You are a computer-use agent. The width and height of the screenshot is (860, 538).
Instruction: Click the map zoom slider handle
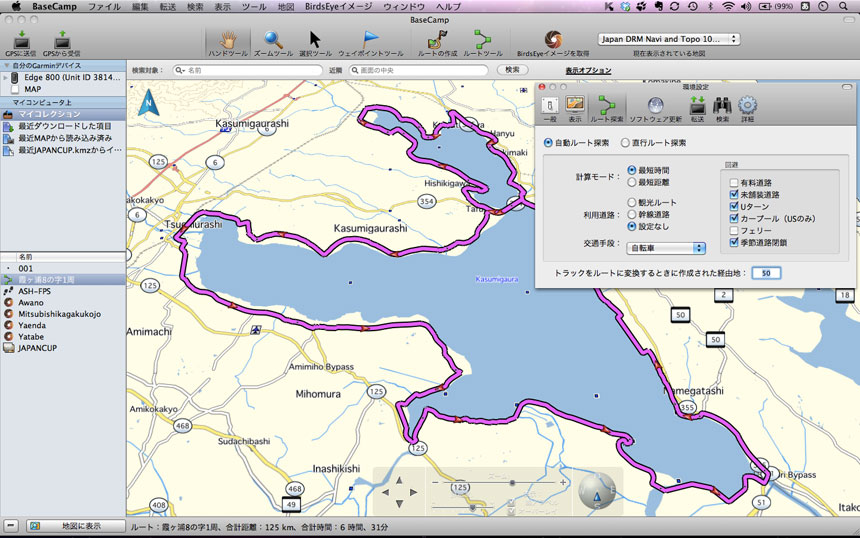tap(512, 483)
